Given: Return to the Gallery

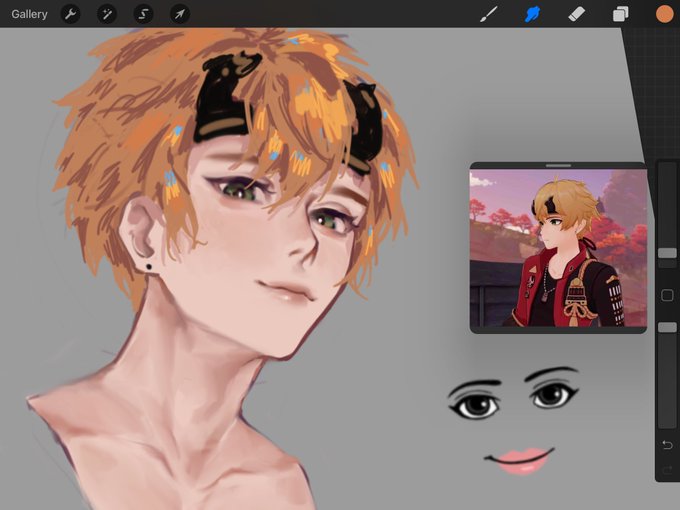Looking at the screenshot, I should (x=29, y=14).
